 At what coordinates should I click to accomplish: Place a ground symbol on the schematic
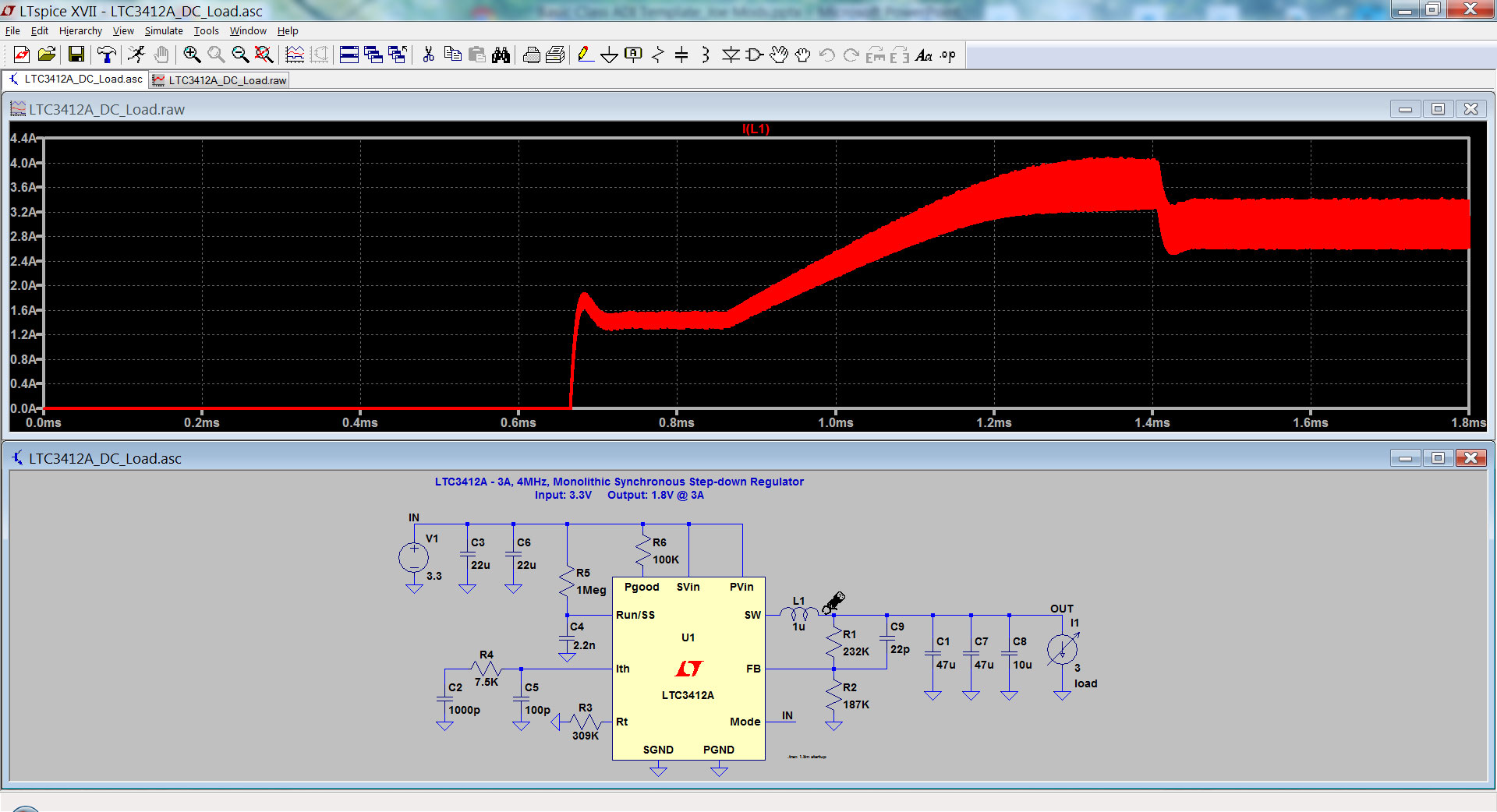609,55
